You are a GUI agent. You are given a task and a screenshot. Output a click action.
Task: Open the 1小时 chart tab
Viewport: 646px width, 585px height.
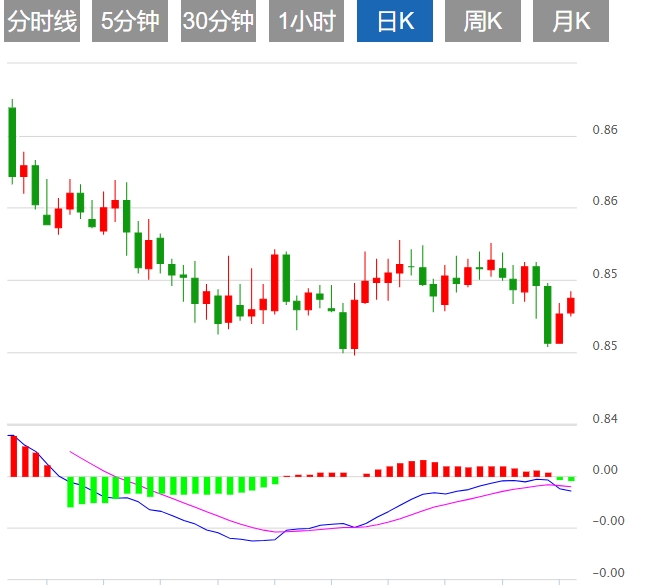point(307,21)
